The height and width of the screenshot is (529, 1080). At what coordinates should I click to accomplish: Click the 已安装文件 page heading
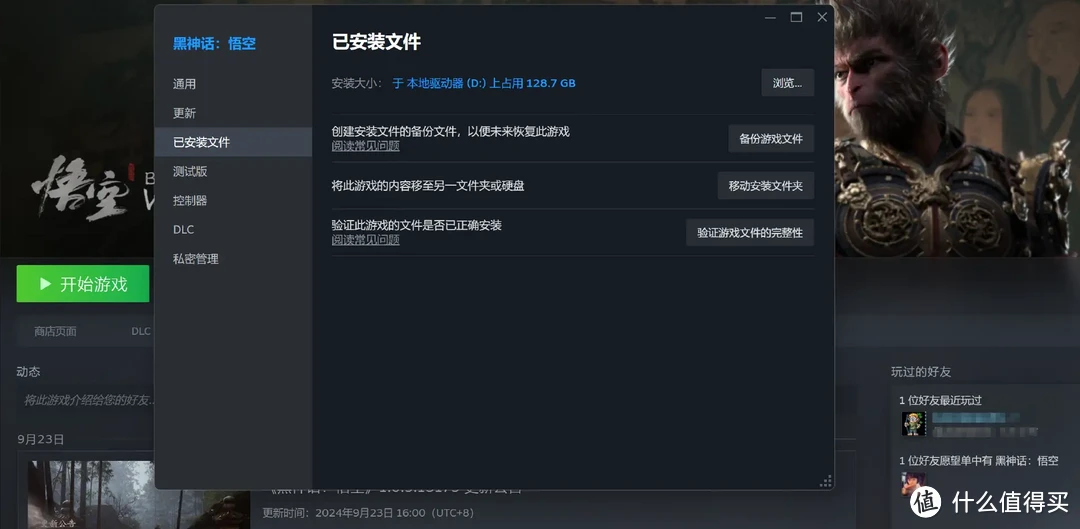click(376, 42)
